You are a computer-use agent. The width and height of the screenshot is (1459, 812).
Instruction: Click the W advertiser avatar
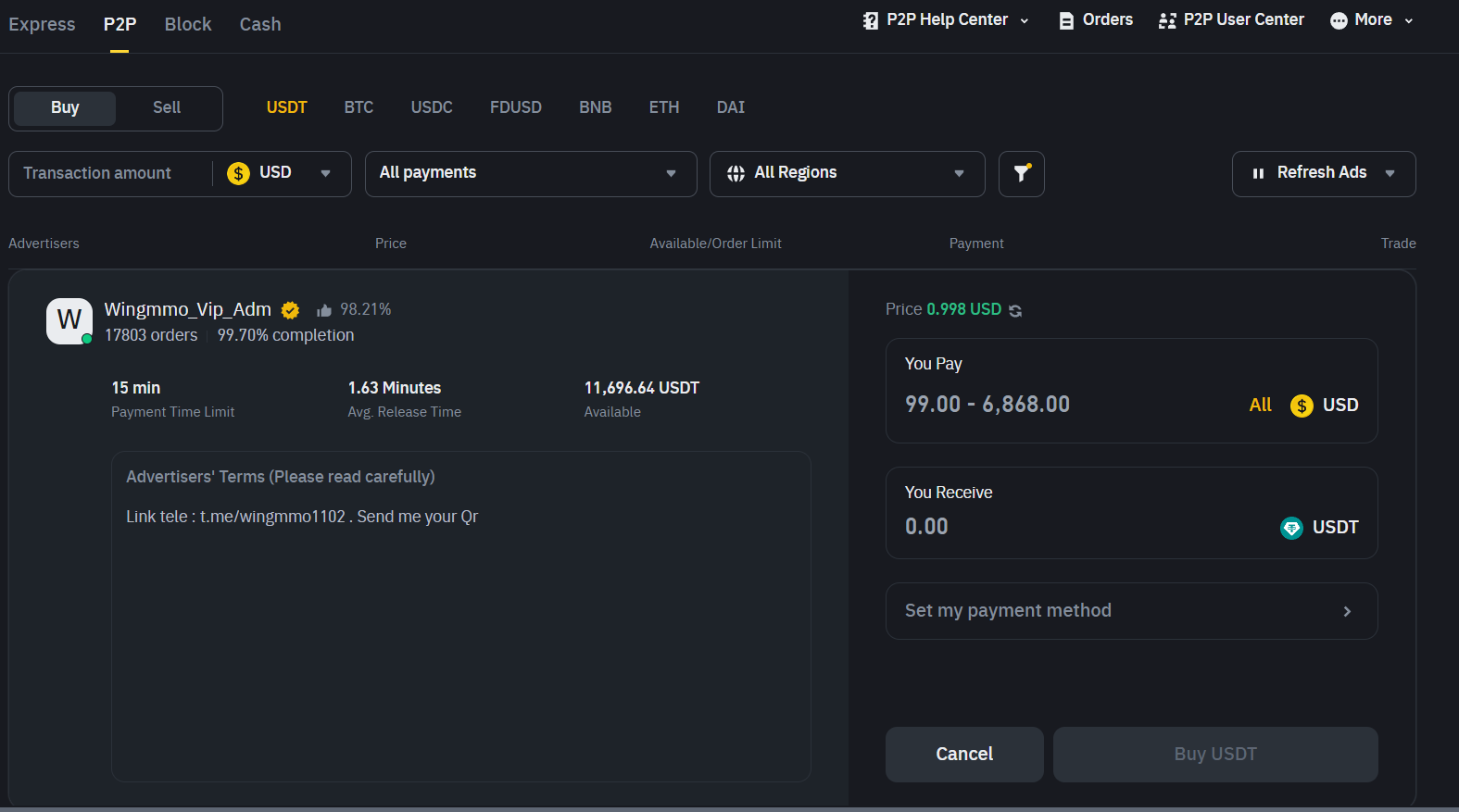click(69, 320)
